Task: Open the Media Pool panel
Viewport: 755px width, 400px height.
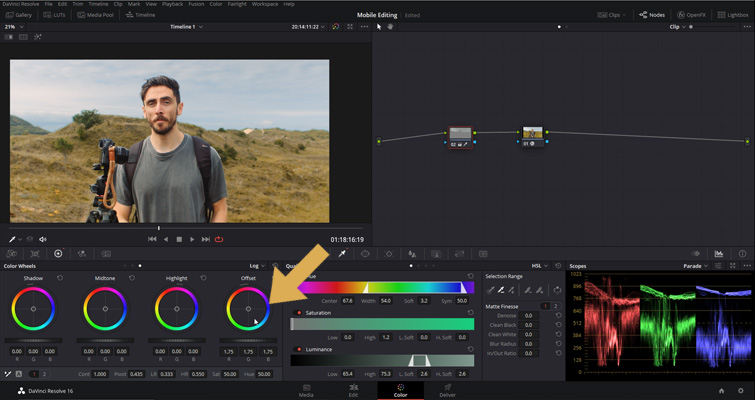Action: (x=96, y=15)
